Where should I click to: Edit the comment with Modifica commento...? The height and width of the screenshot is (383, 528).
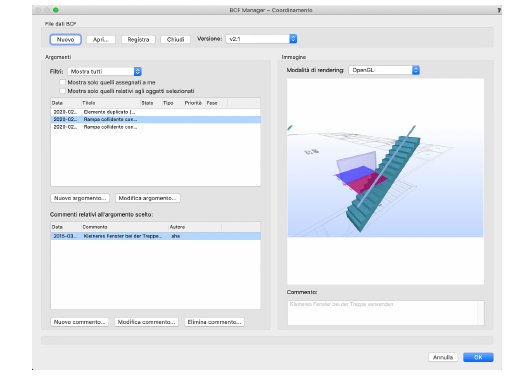click(146, 322)
